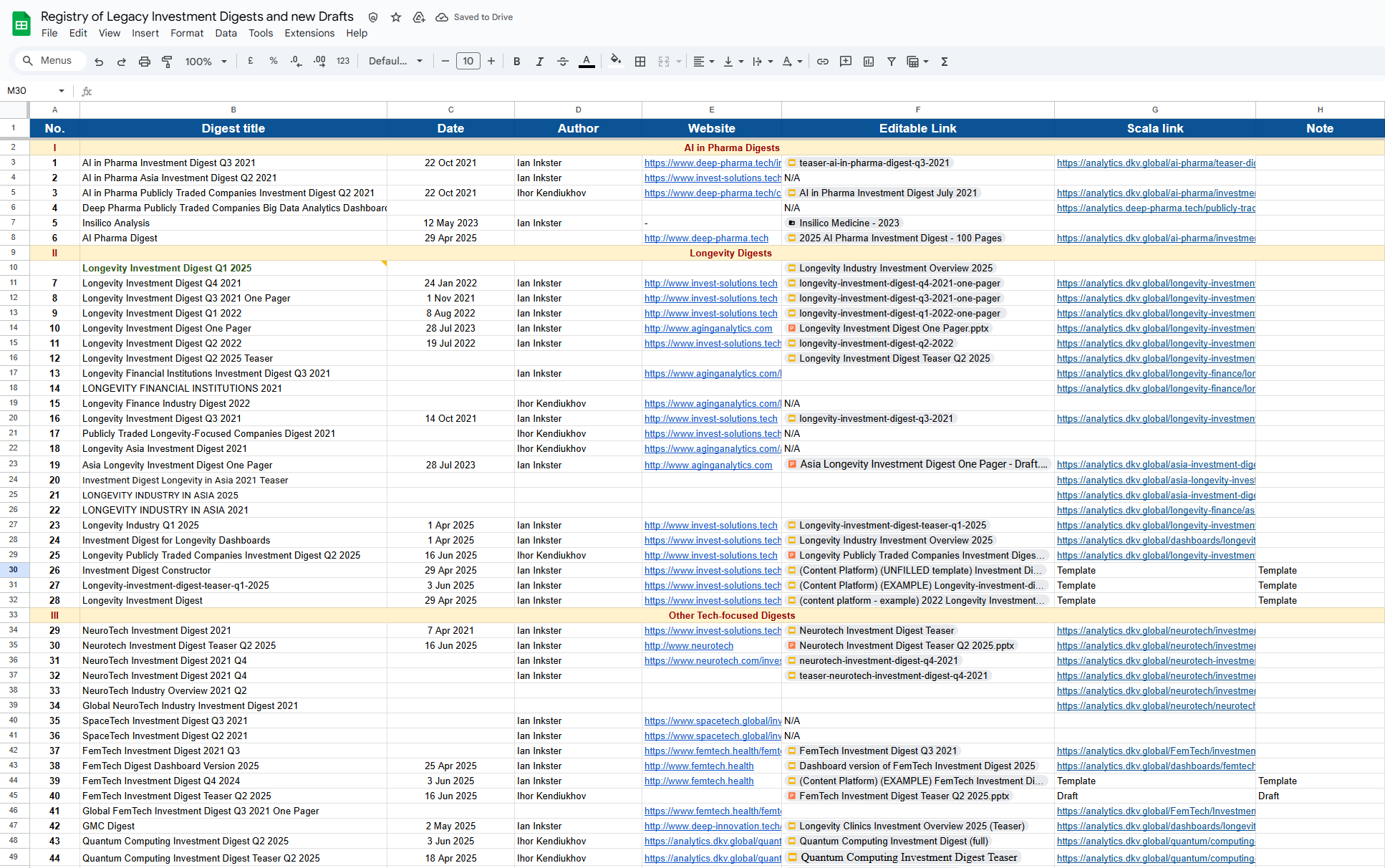Open the Borders tool

pos(640,62)
